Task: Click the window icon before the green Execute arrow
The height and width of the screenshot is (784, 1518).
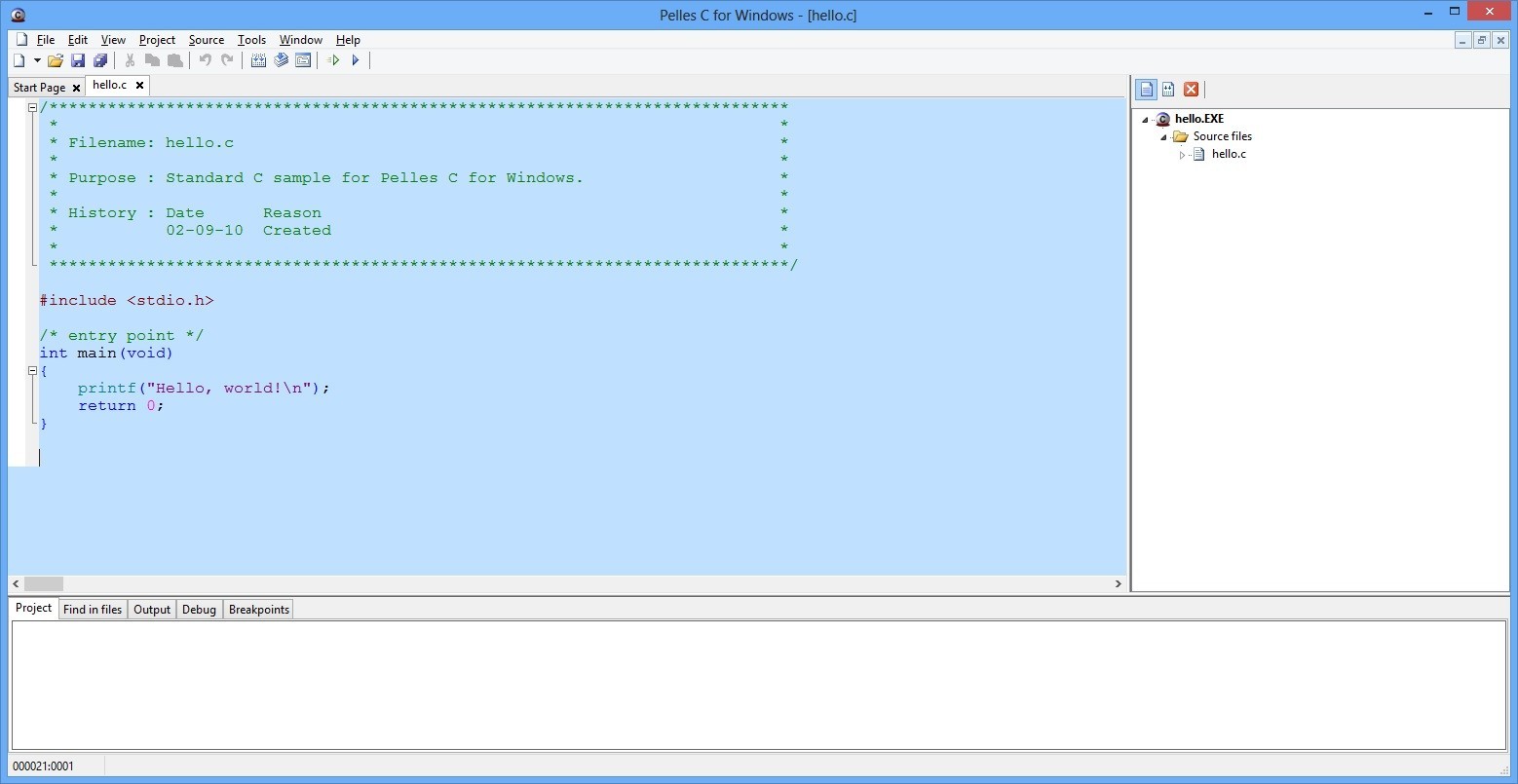Action: click(303, 60)
